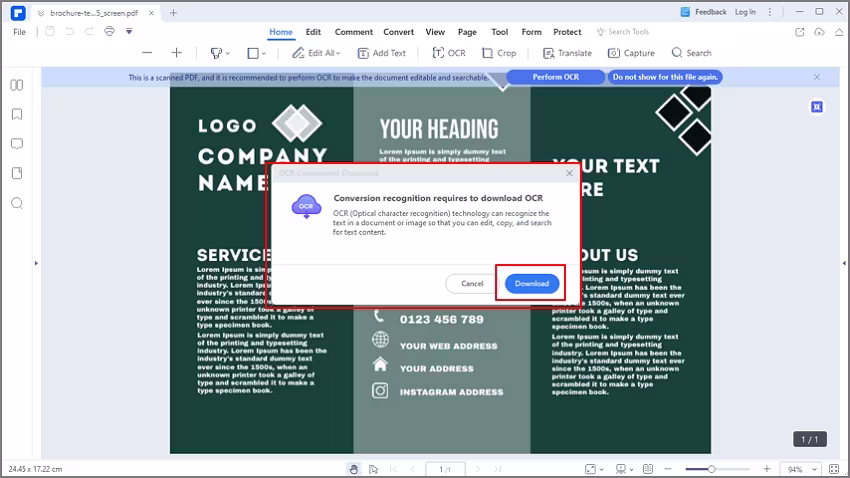Open the sidebar search panel
850x478 pixels.
click(17, 203)
